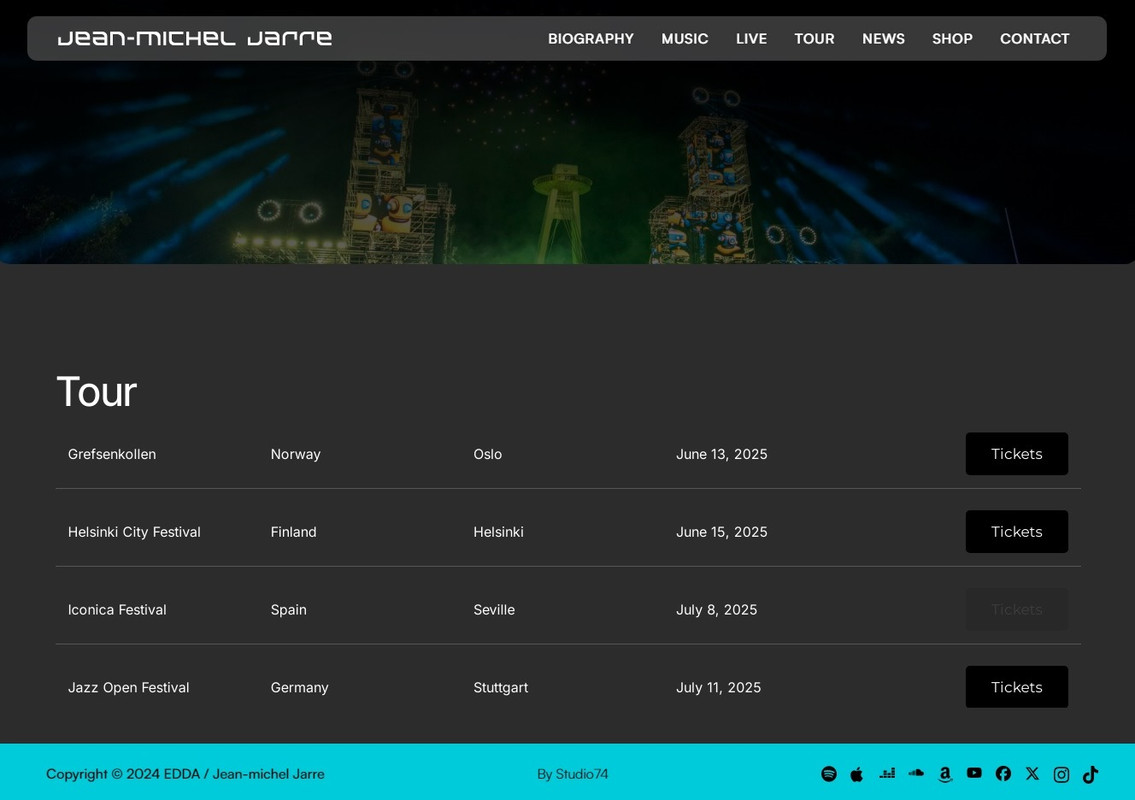1135x800 pixels.
Task: Click the Germany country cell
Action: tap(300, 687)
